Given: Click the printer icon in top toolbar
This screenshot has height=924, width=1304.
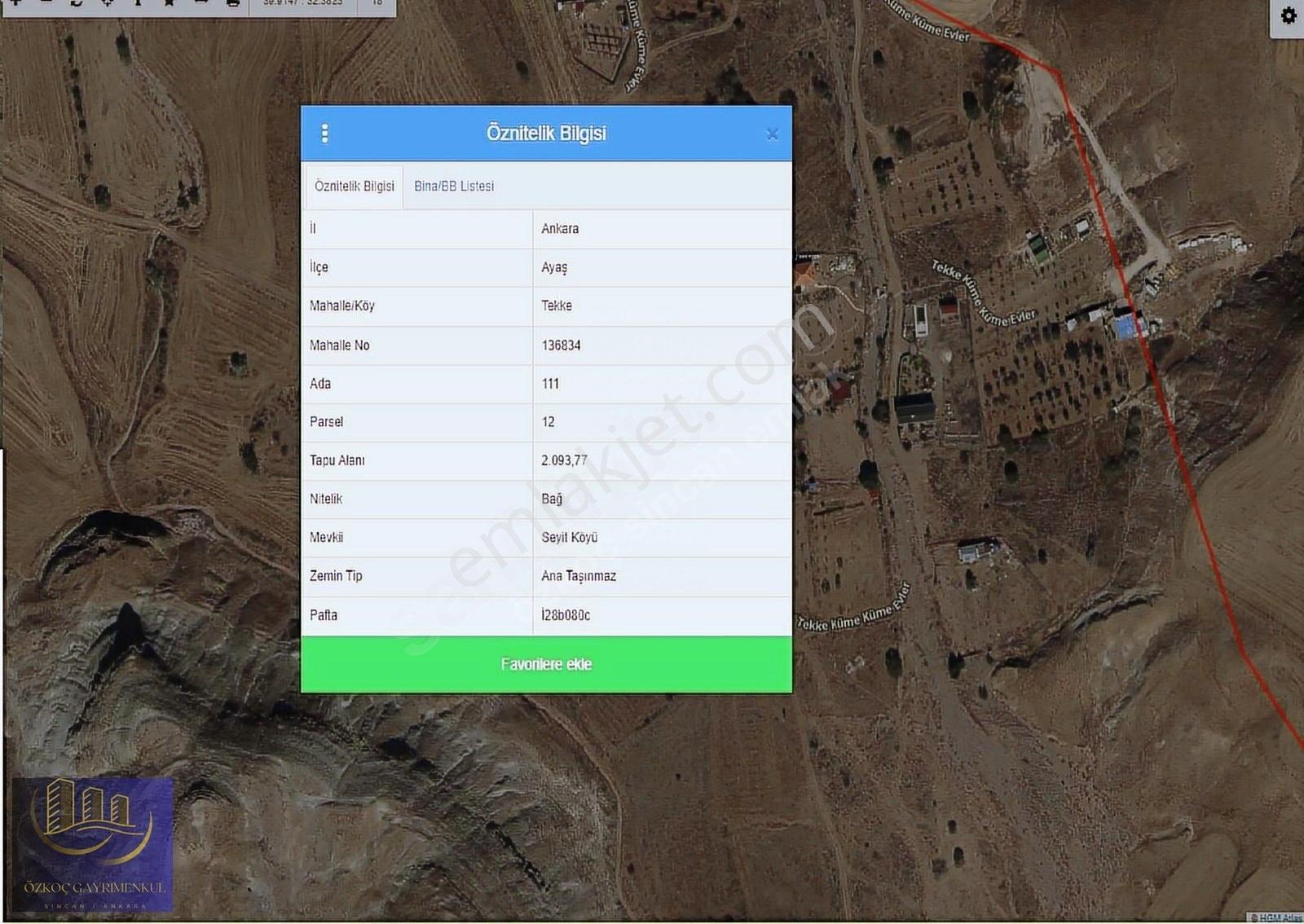Looking at the screenshot, I should point(233,2).
